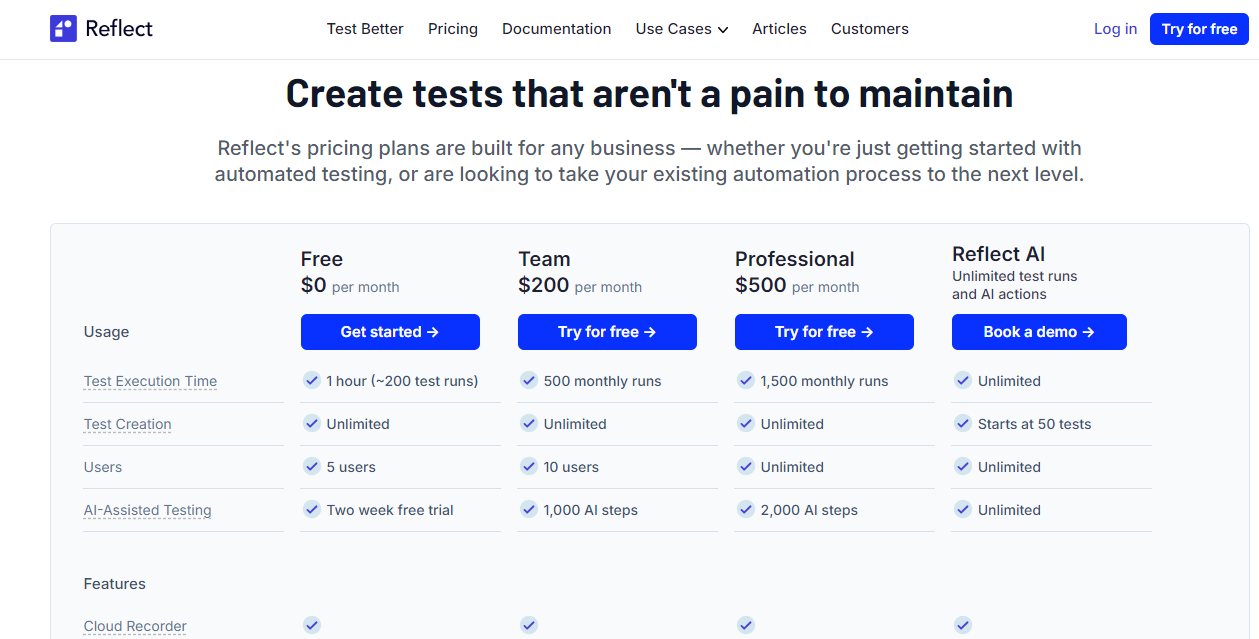Switch to the Customers section
Viewport: 1259px width, 639px height.
point(869,29)
